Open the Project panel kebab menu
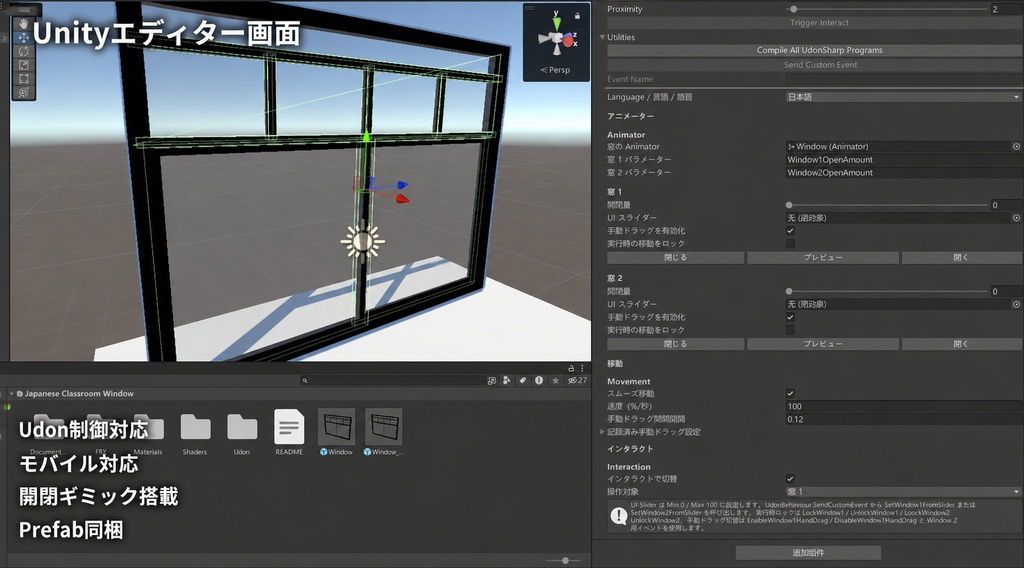1024x568 pixels. [x=582, y=368]
